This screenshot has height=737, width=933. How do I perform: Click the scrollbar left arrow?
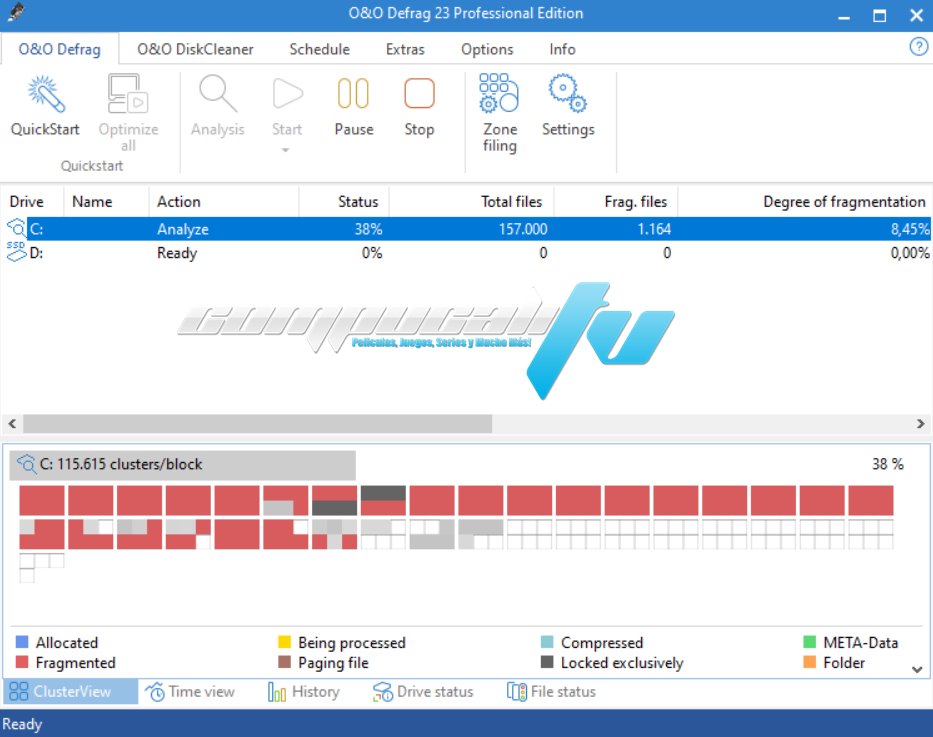(12, 424)
